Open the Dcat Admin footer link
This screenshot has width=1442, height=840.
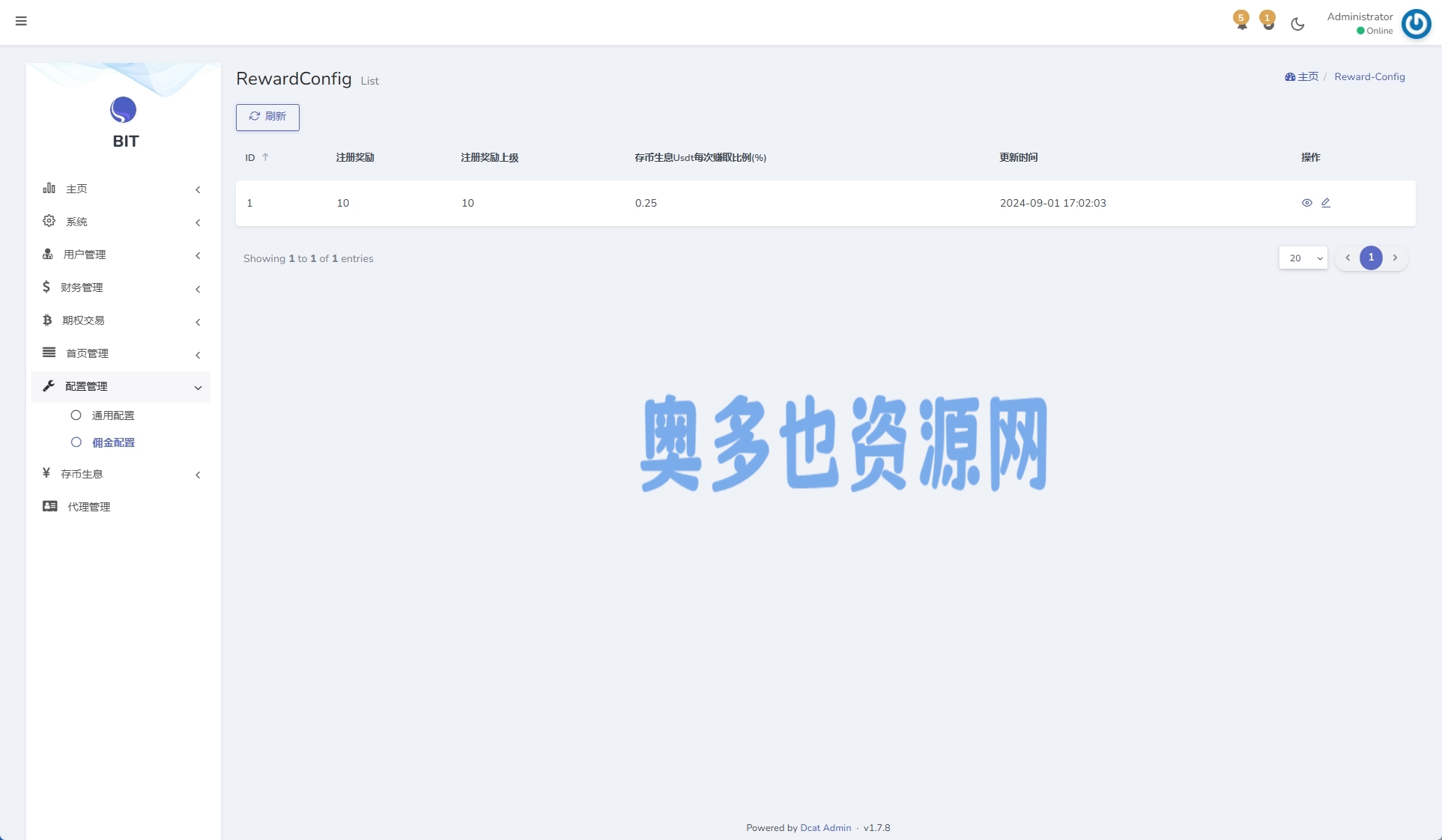[x=825, y=828]
